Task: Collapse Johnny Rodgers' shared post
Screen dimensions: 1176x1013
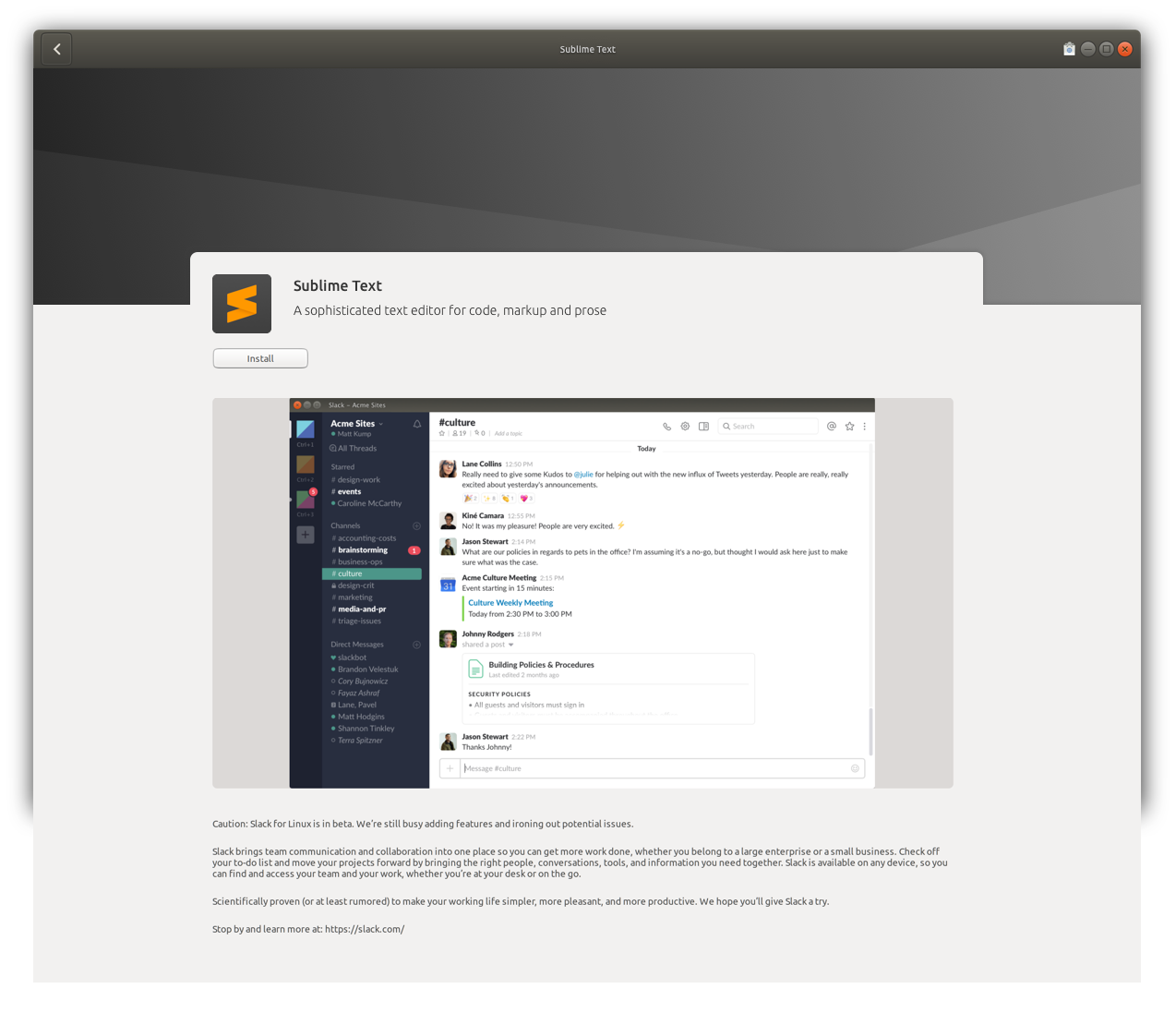Action: [510, 644]
